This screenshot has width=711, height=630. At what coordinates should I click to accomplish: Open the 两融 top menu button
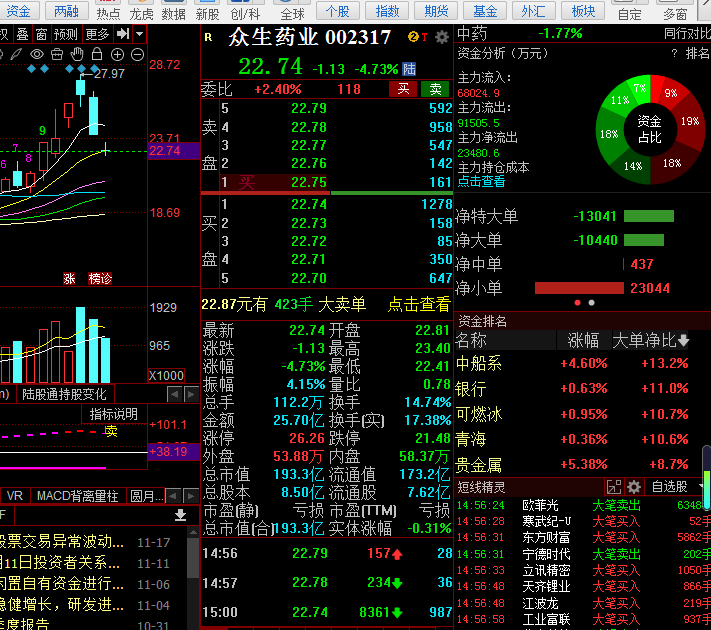66,11
